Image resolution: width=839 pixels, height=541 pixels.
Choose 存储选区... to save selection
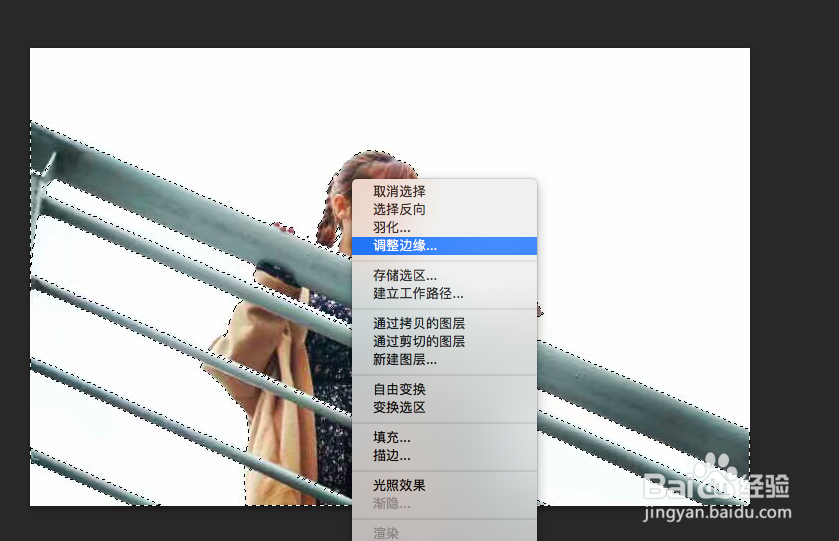tap(444, 276)
